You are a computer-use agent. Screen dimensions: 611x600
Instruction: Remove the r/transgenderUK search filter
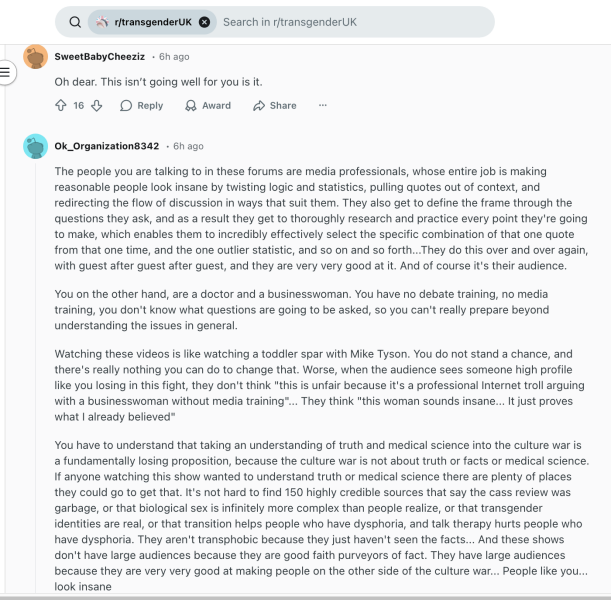point(204,22)
